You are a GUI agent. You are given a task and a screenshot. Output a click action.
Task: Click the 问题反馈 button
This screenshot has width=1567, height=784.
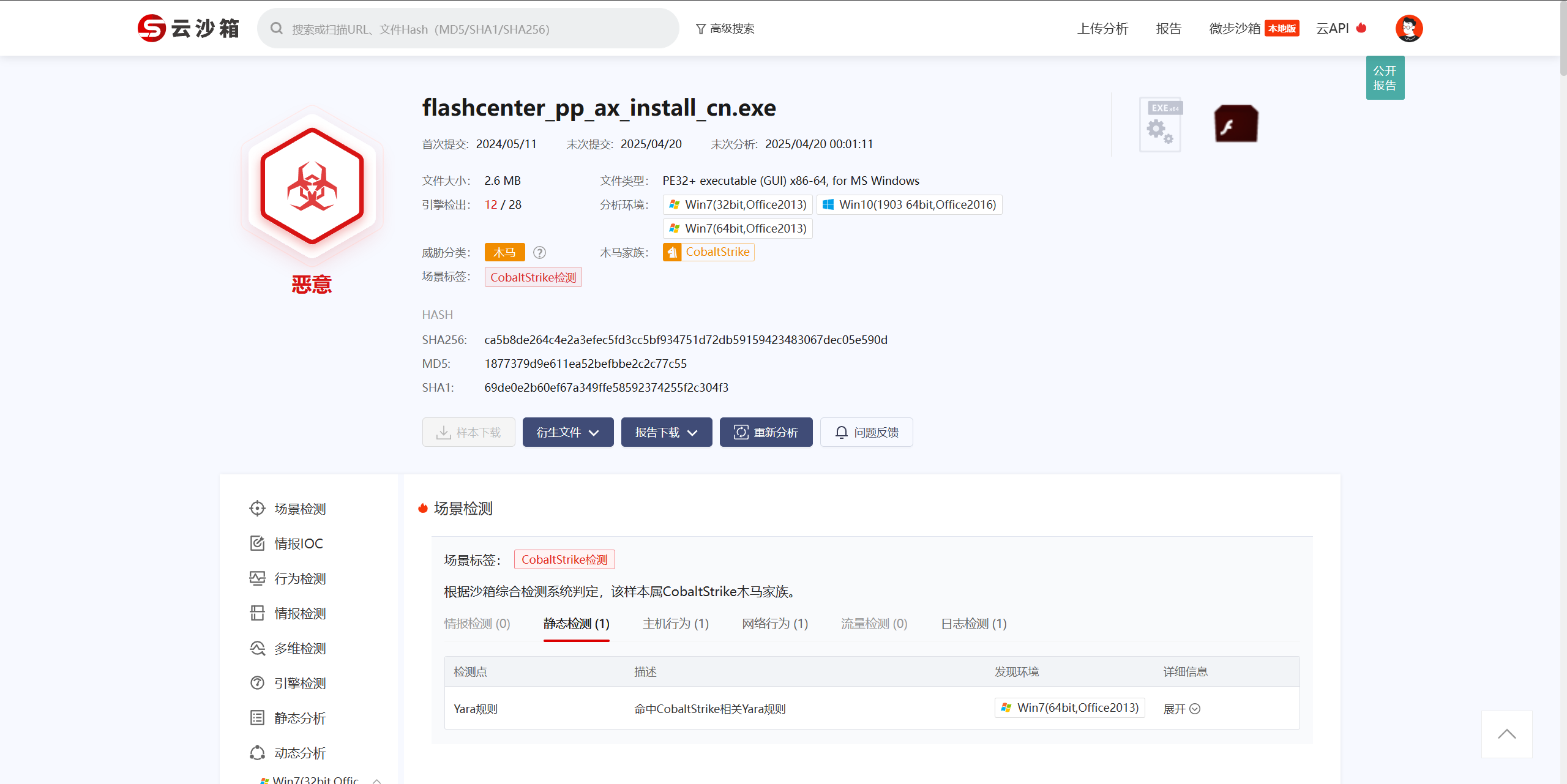[866, 432]
